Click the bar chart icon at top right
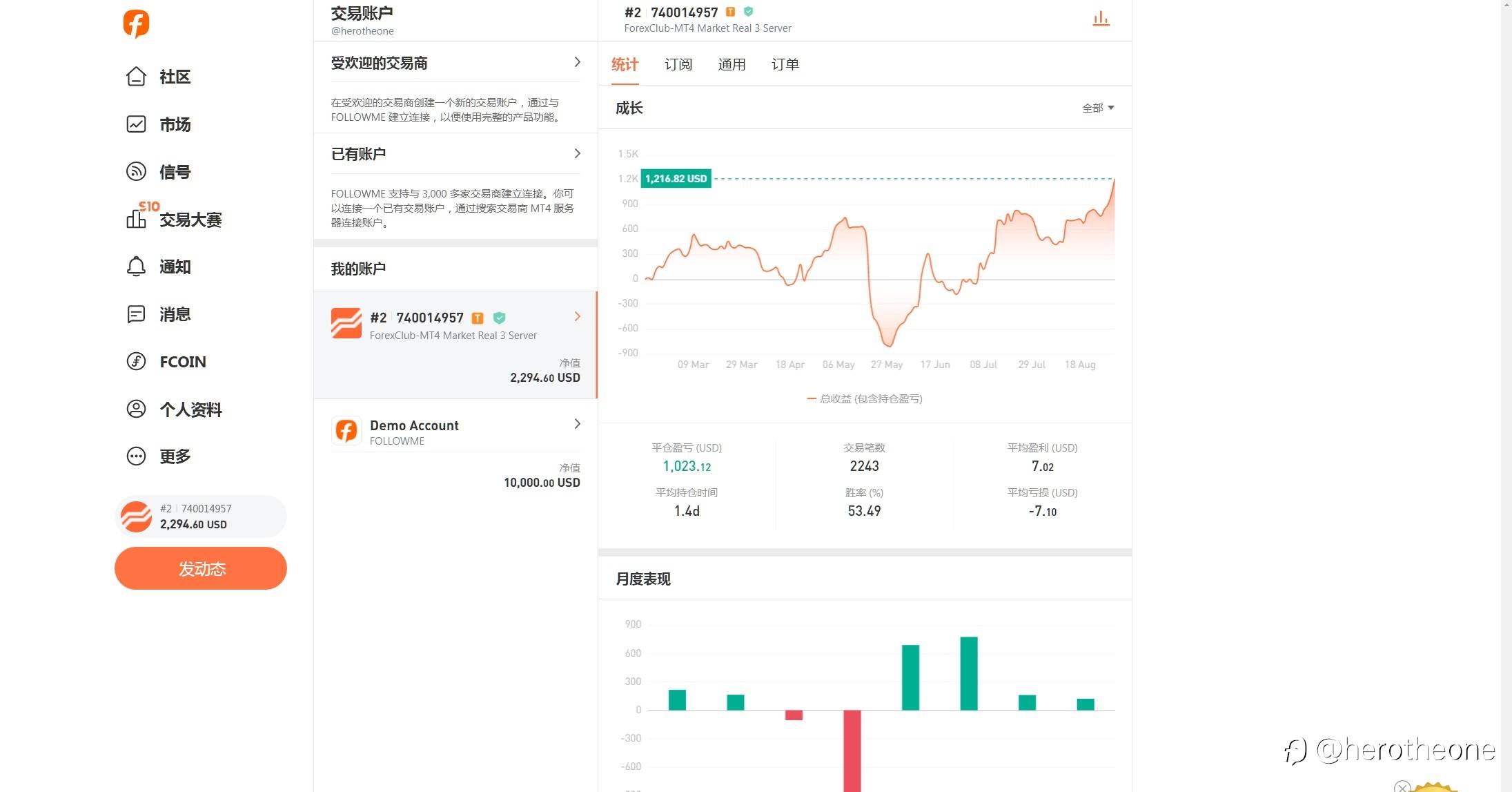 (x=1101, y=19)
